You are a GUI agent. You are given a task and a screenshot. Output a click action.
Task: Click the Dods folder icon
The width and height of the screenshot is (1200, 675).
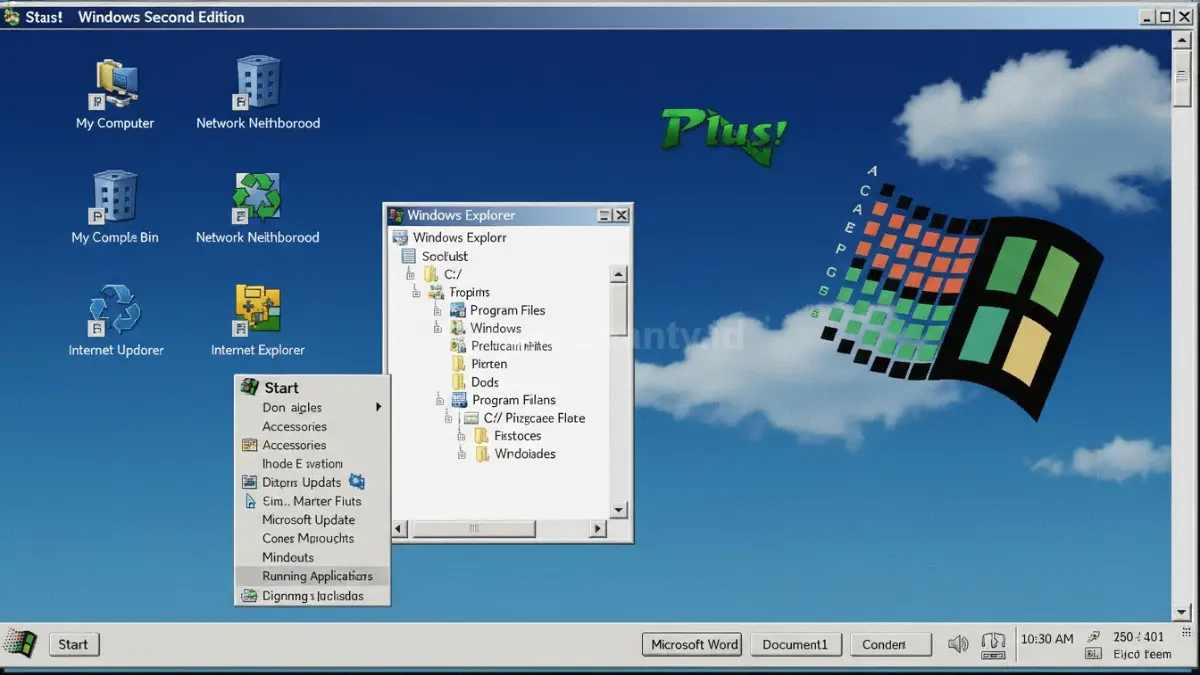[458, 382]
